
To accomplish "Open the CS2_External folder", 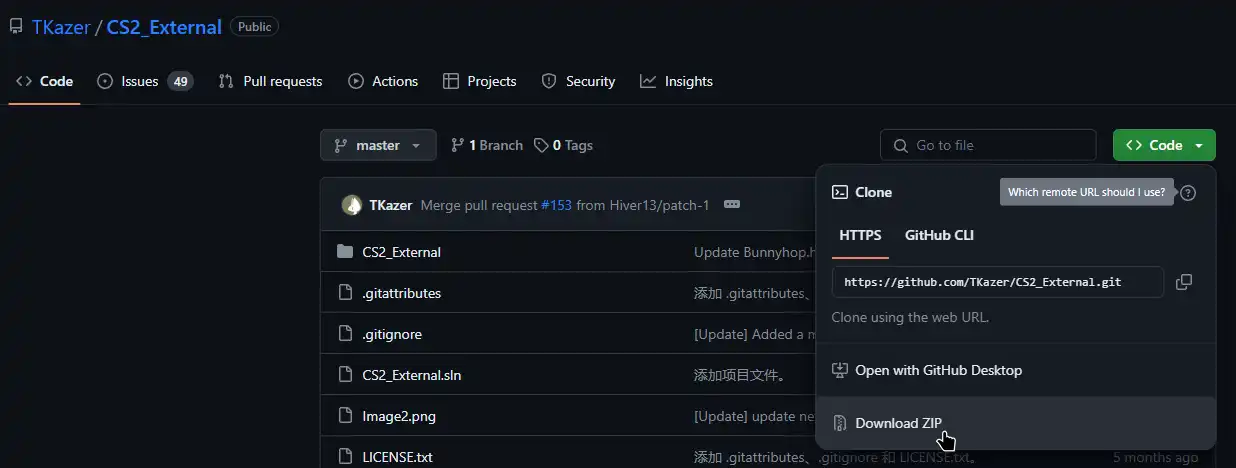I will tap(401, 252).
